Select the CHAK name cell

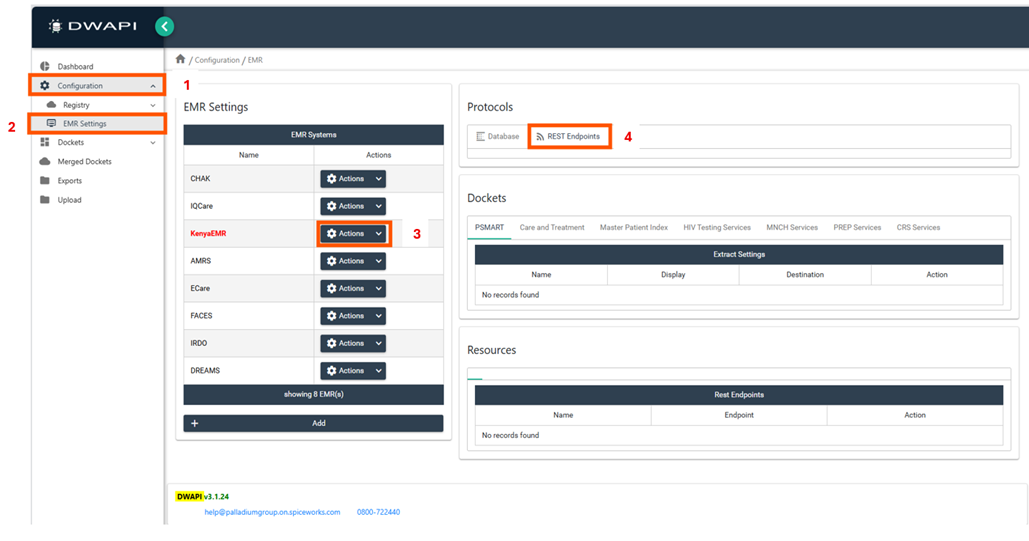pyautogui.click(x=249, y=179)
